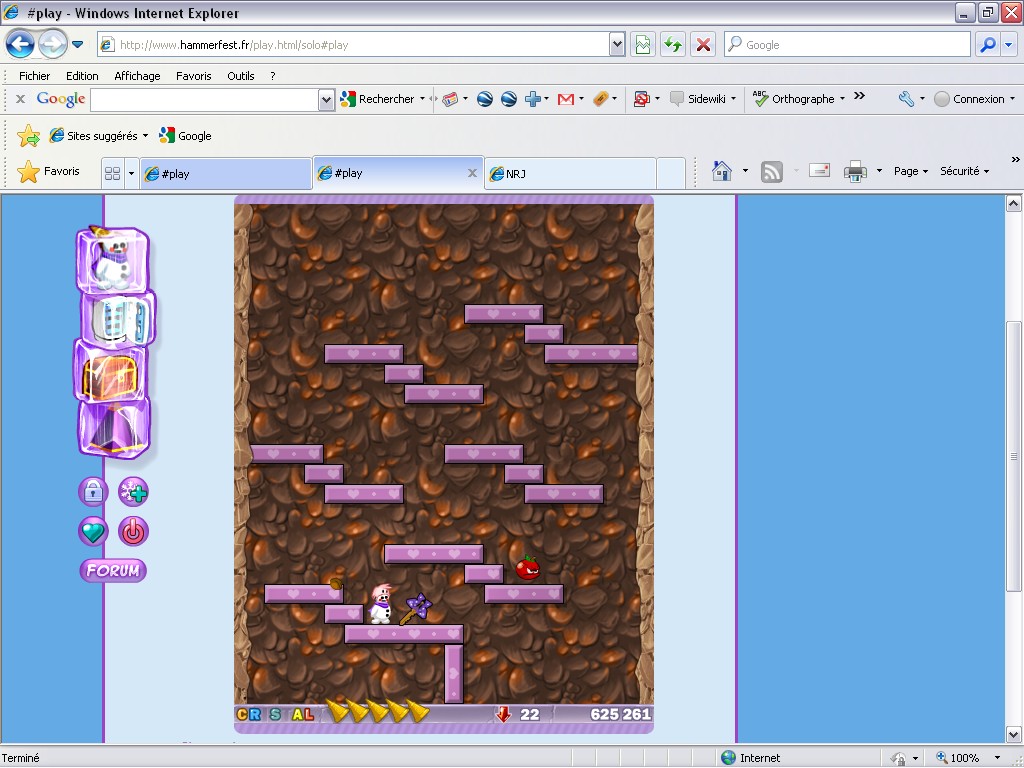The height and width of the screenshot is (768, 1024).
Task: Expand the address bar history dropdown
Action: pos(617,44)
